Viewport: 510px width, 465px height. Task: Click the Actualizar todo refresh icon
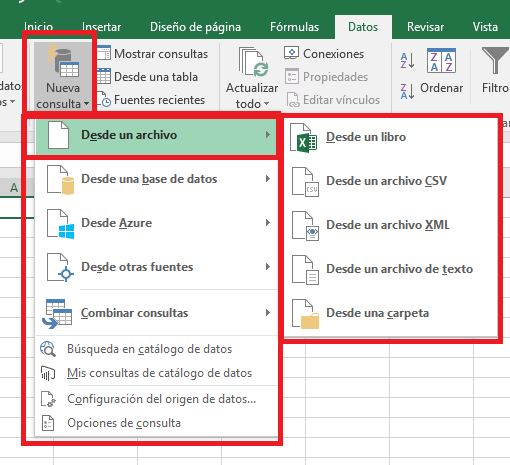pos(253,62)
